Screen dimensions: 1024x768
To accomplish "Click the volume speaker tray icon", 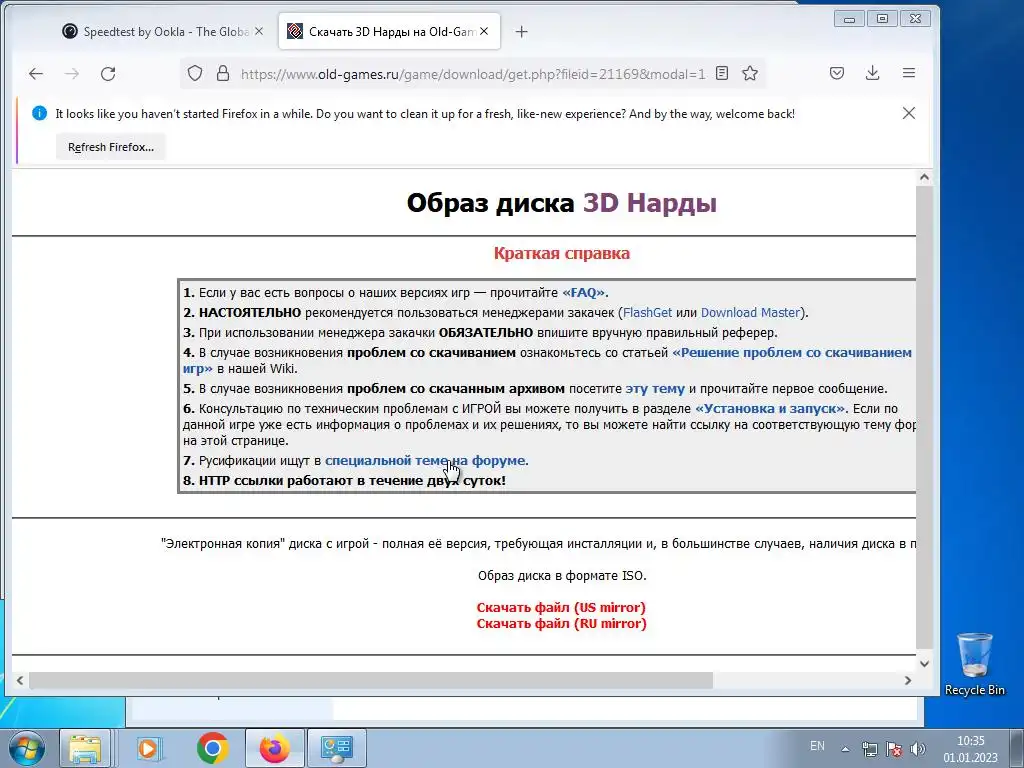I will click(918, 749).
